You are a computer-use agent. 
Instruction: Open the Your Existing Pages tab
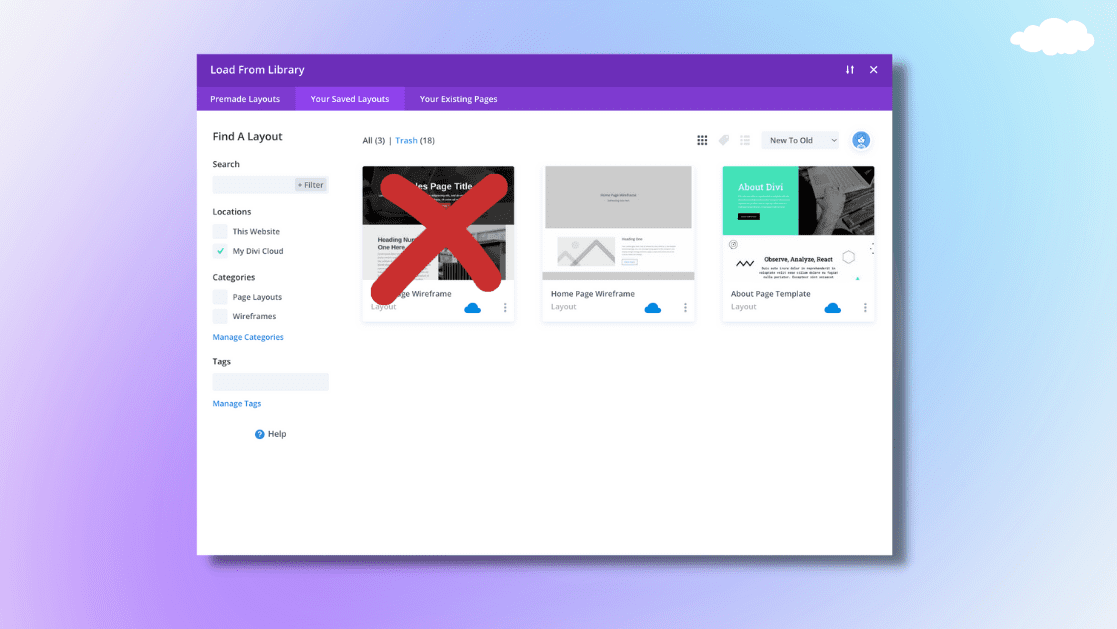coord(458,99)
